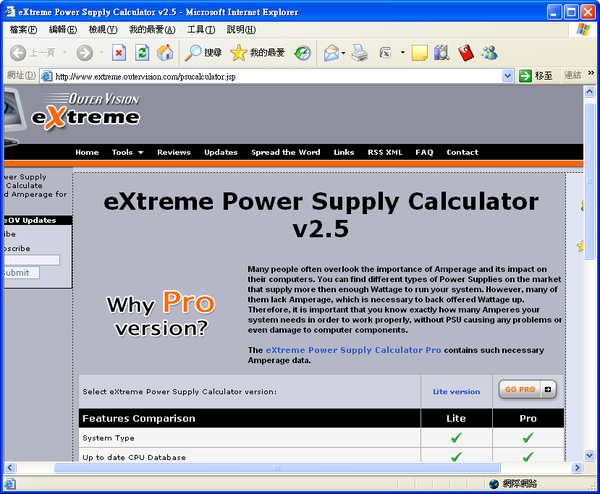Stop page loading with red X icon

coord(119,52)
